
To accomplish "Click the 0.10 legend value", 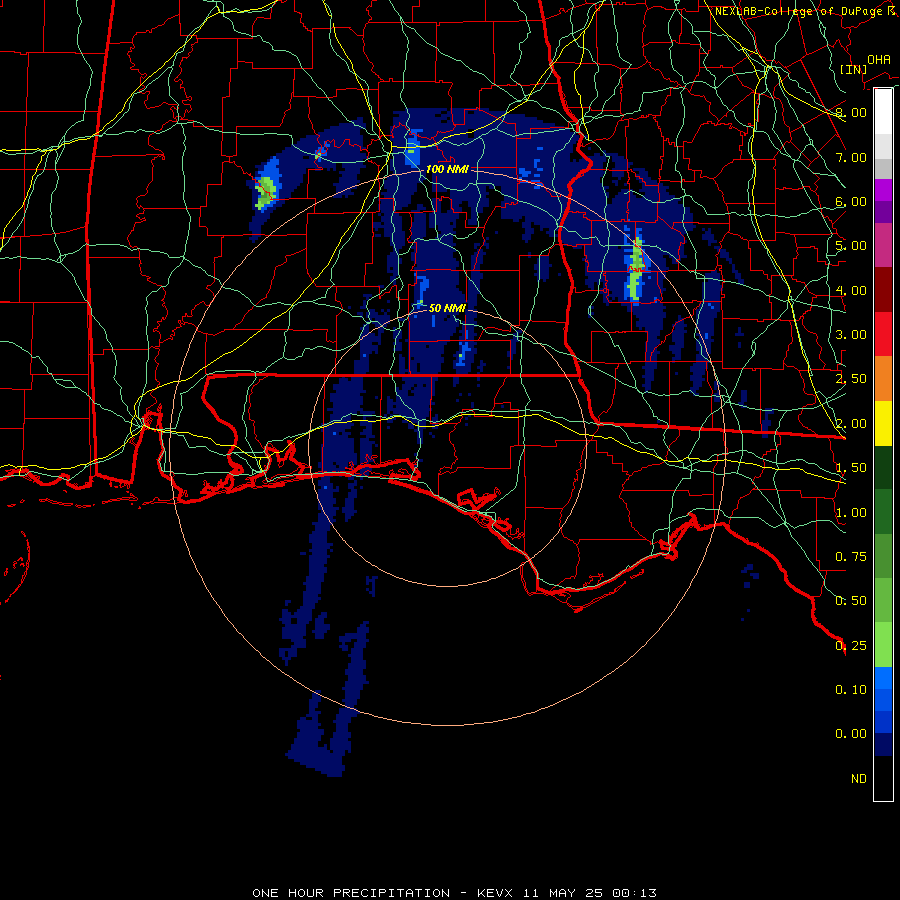I will tap(851, 690).
